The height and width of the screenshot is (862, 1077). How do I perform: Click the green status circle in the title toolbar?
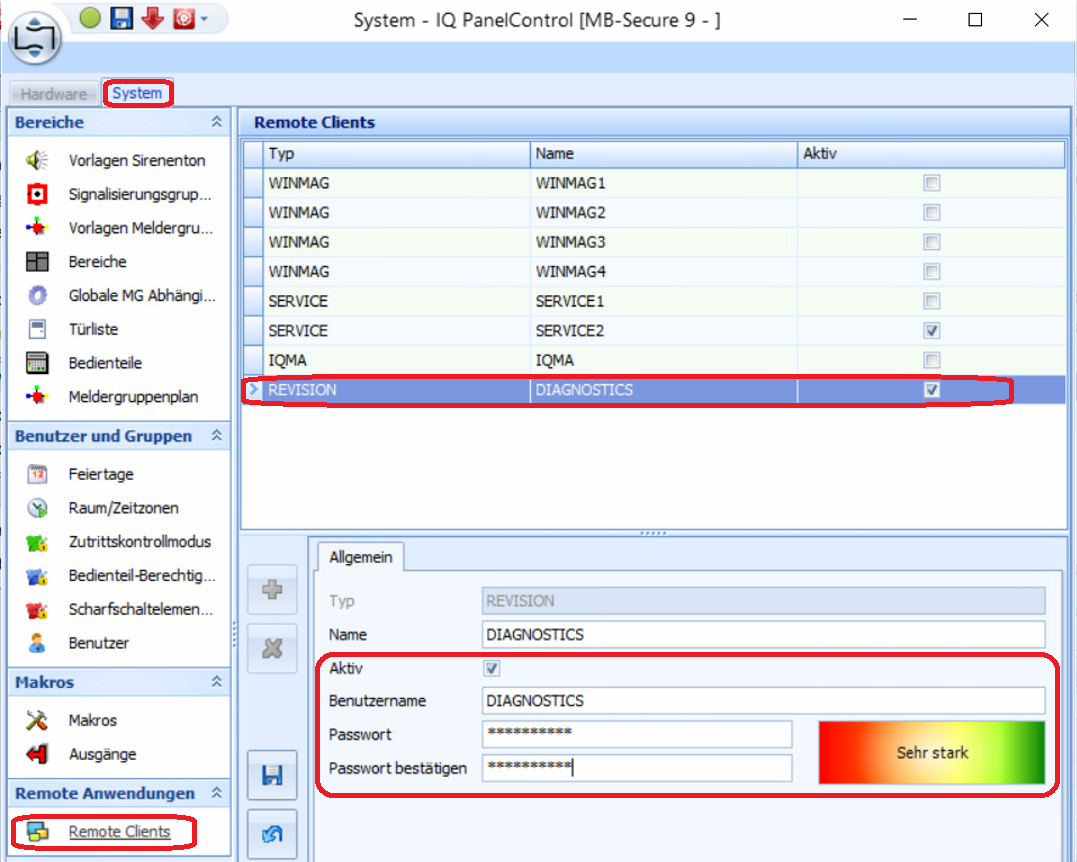pyautogui.click(x=90, y=18)
